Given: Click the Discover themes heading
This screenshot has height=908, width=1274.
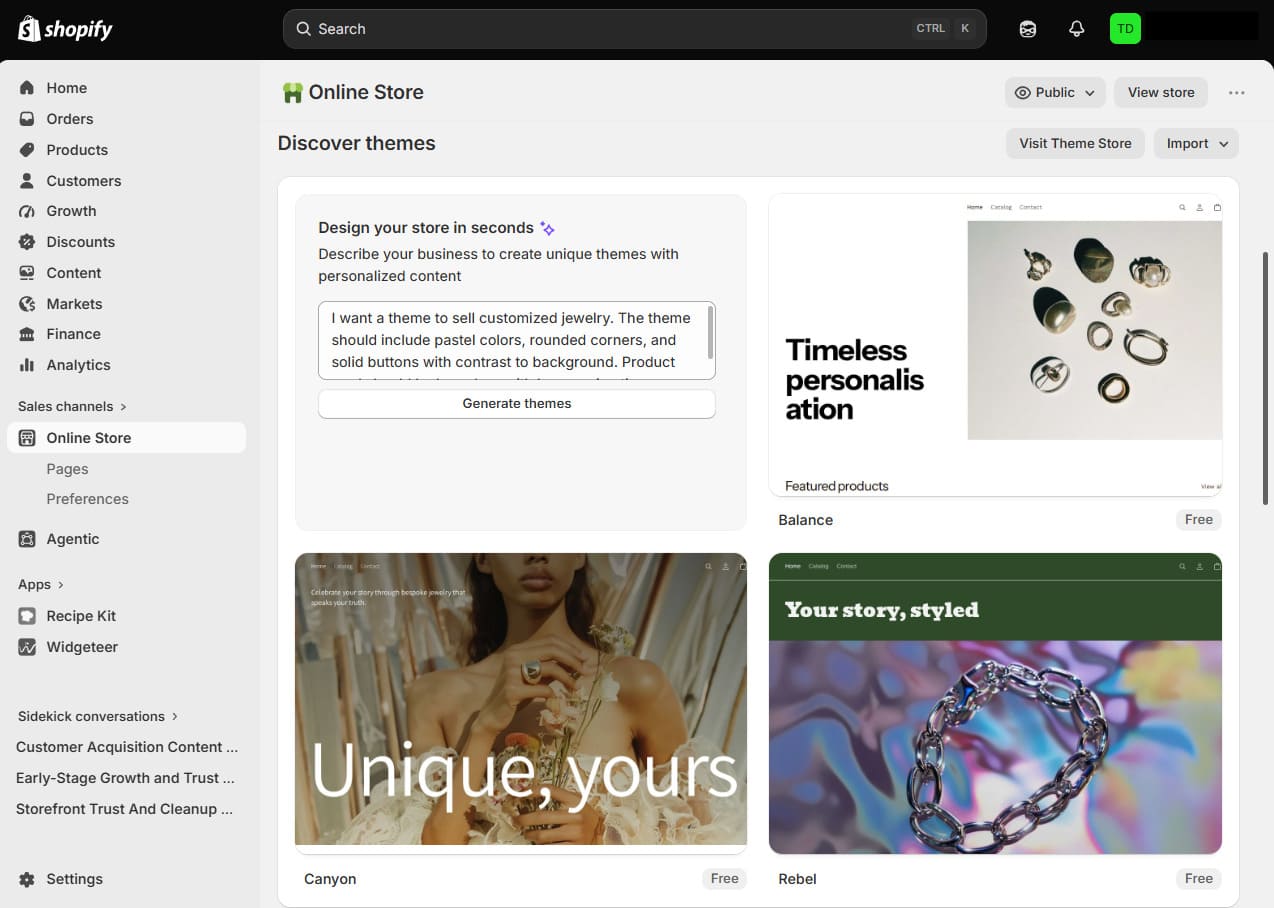Looking at the screenshot, I should click(357, 143).
